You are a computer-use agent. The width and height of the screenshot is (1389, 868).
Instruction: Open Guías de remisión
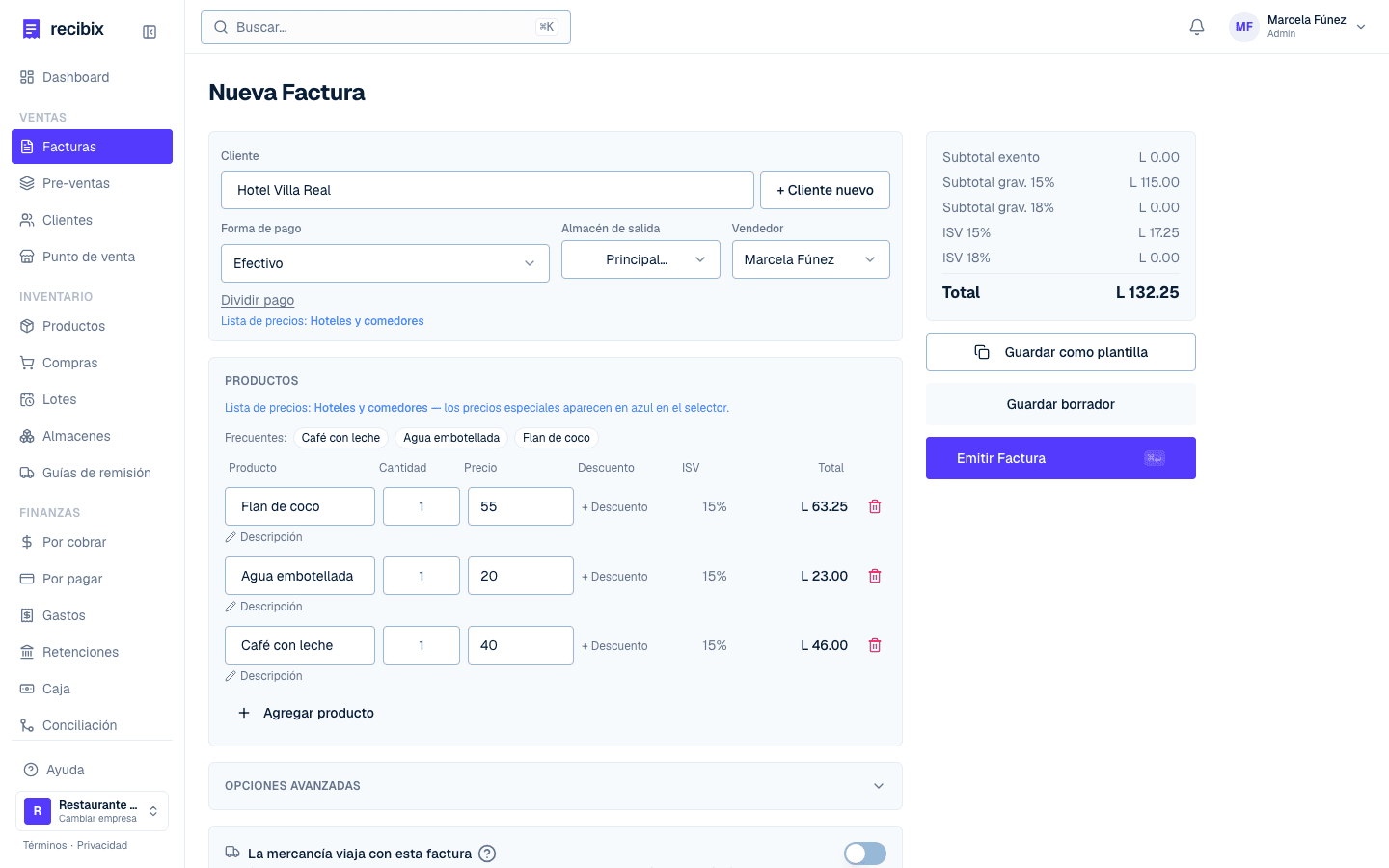[x=92, y=473]
